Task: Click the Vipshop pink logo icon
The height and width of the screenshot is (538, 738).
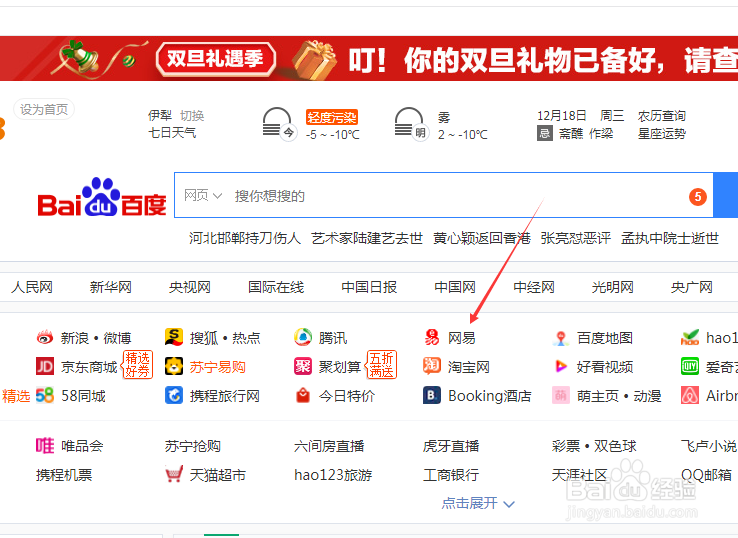Action: click(45, 445)
